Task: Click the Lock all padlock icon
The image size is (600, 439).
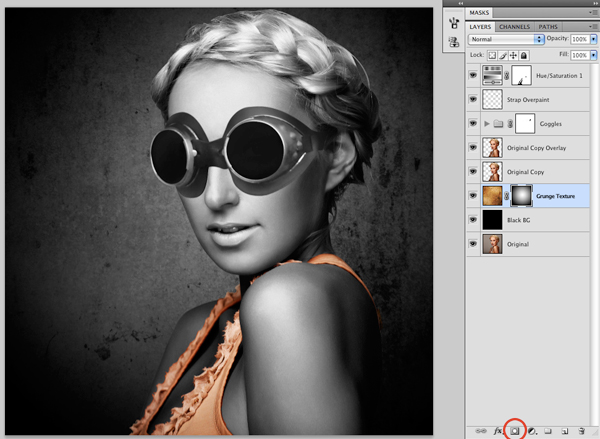Action: tap(524, 55)
